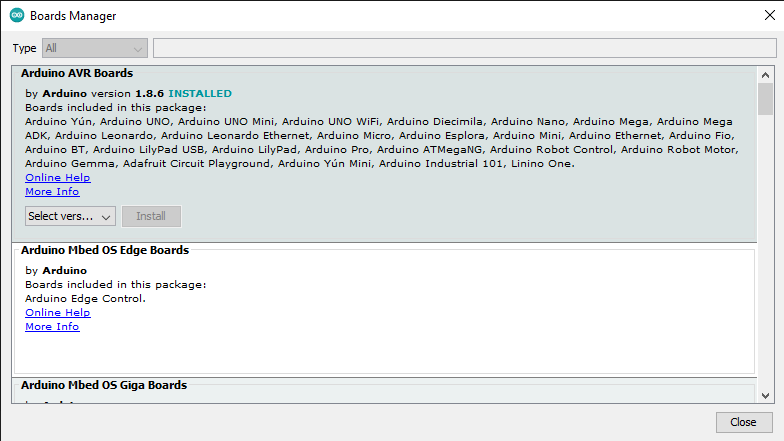Viewport: 784px width, 441px height.
Task: Select the Arduino AVR Boards package title
Action: tap(77, 73)
